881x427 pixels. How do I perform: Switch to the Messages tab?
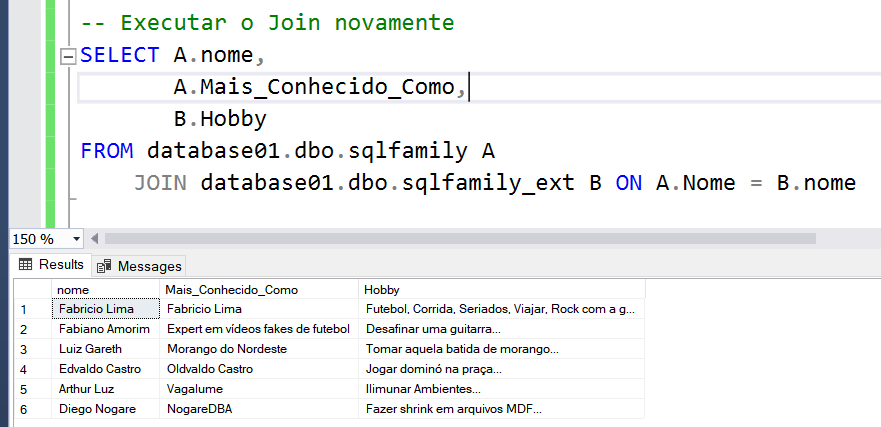click(x=140, y=266)
